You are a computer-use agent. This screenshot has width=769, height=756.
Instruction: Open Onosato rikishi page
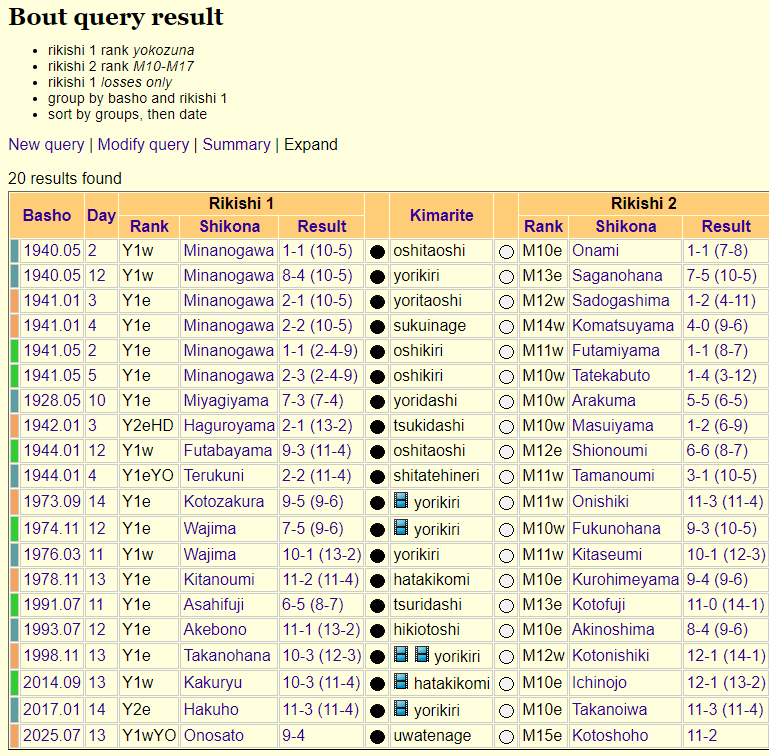[214, 735]
